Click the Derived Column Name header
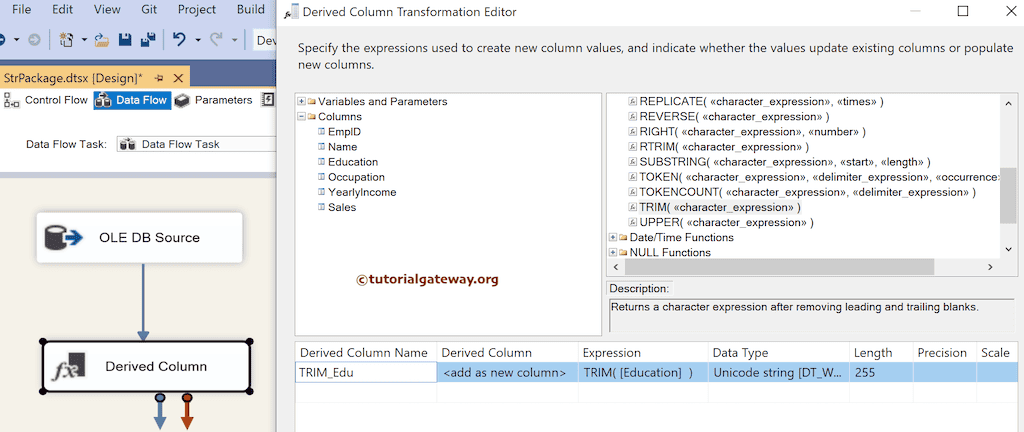Screen dimensions: 1024x432 click(366, 353)
